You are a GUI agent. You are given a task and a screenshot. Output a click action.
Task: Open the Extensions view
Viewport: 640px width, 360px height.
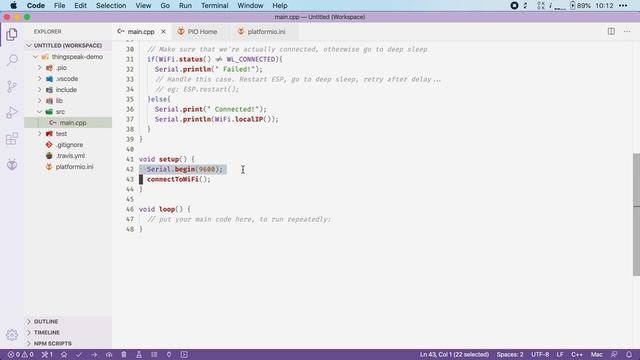(12, 139)
